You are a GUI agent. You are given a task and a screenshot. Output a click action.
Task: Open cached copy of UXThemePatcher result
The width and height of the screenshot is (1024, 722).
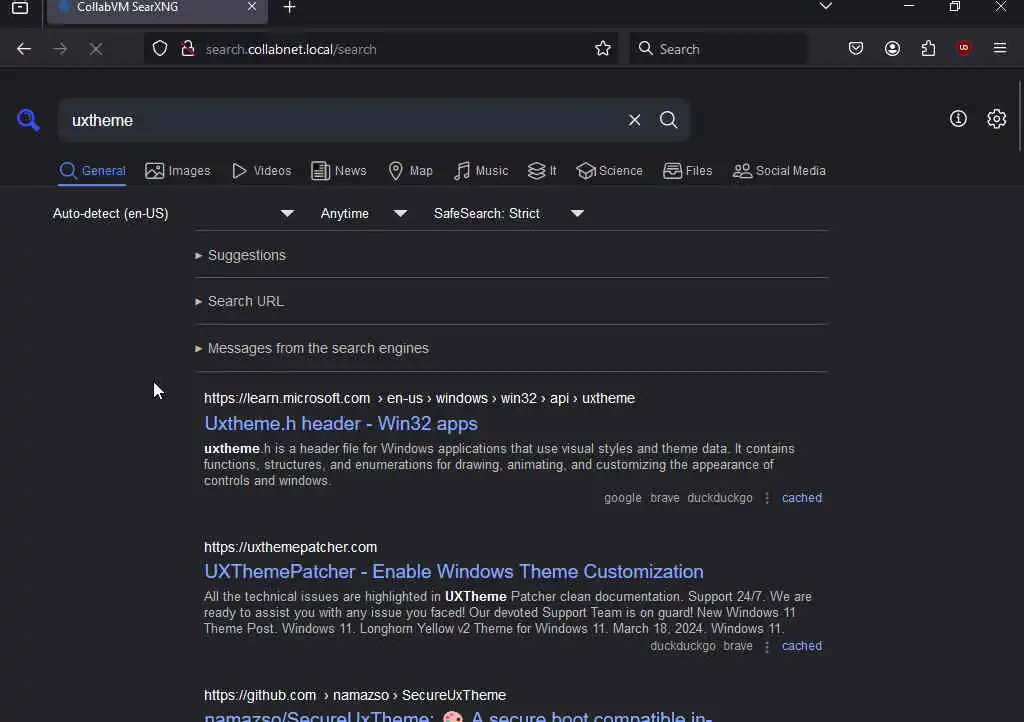coord(802,646)
